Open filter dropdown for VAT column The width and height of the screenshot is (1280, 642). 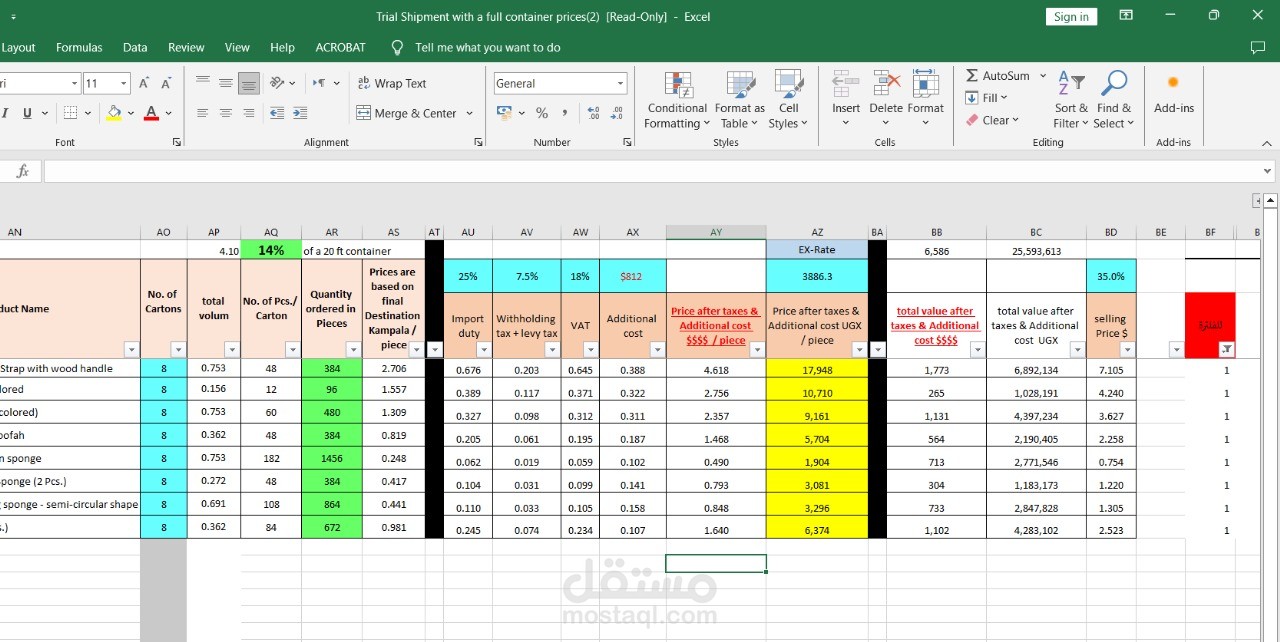point(591,350)
